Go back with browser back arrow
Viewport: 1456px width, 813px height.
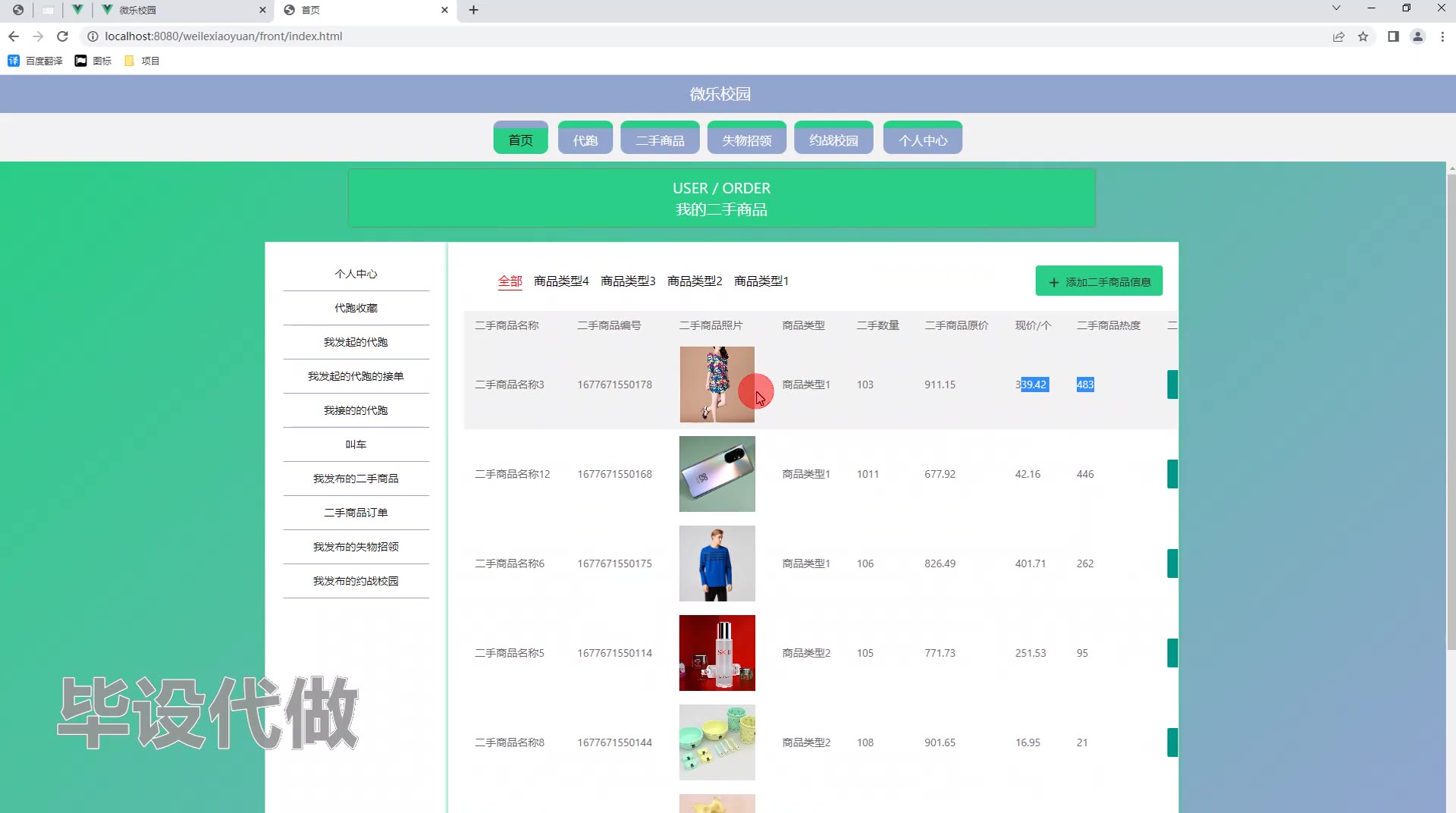(x=14, y=36)
